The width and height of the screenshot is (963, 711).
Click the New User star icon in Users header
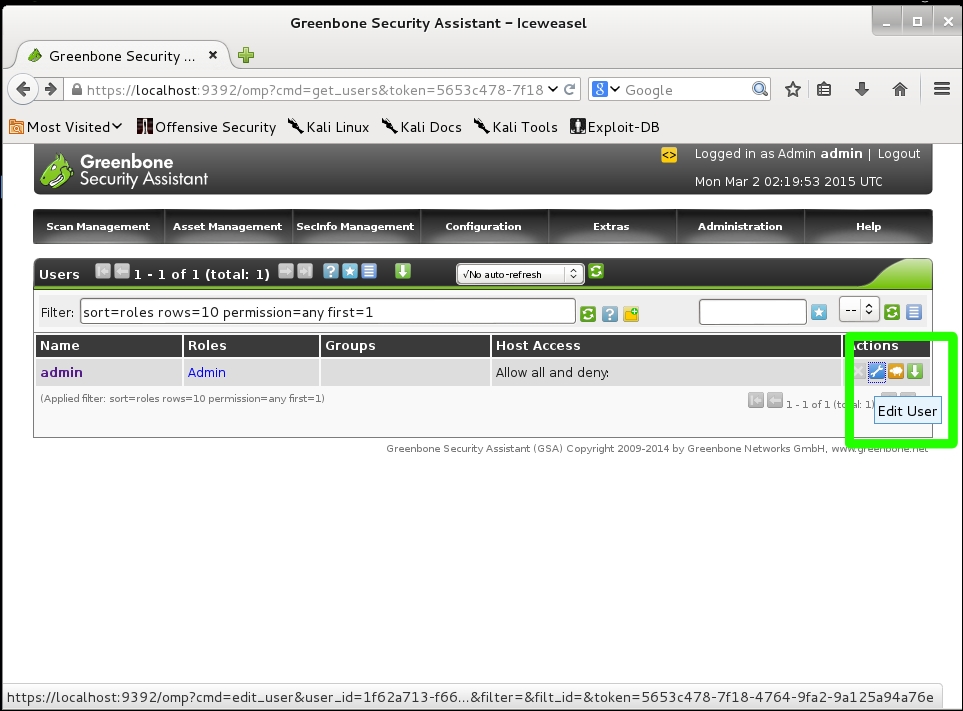[349, 271]
